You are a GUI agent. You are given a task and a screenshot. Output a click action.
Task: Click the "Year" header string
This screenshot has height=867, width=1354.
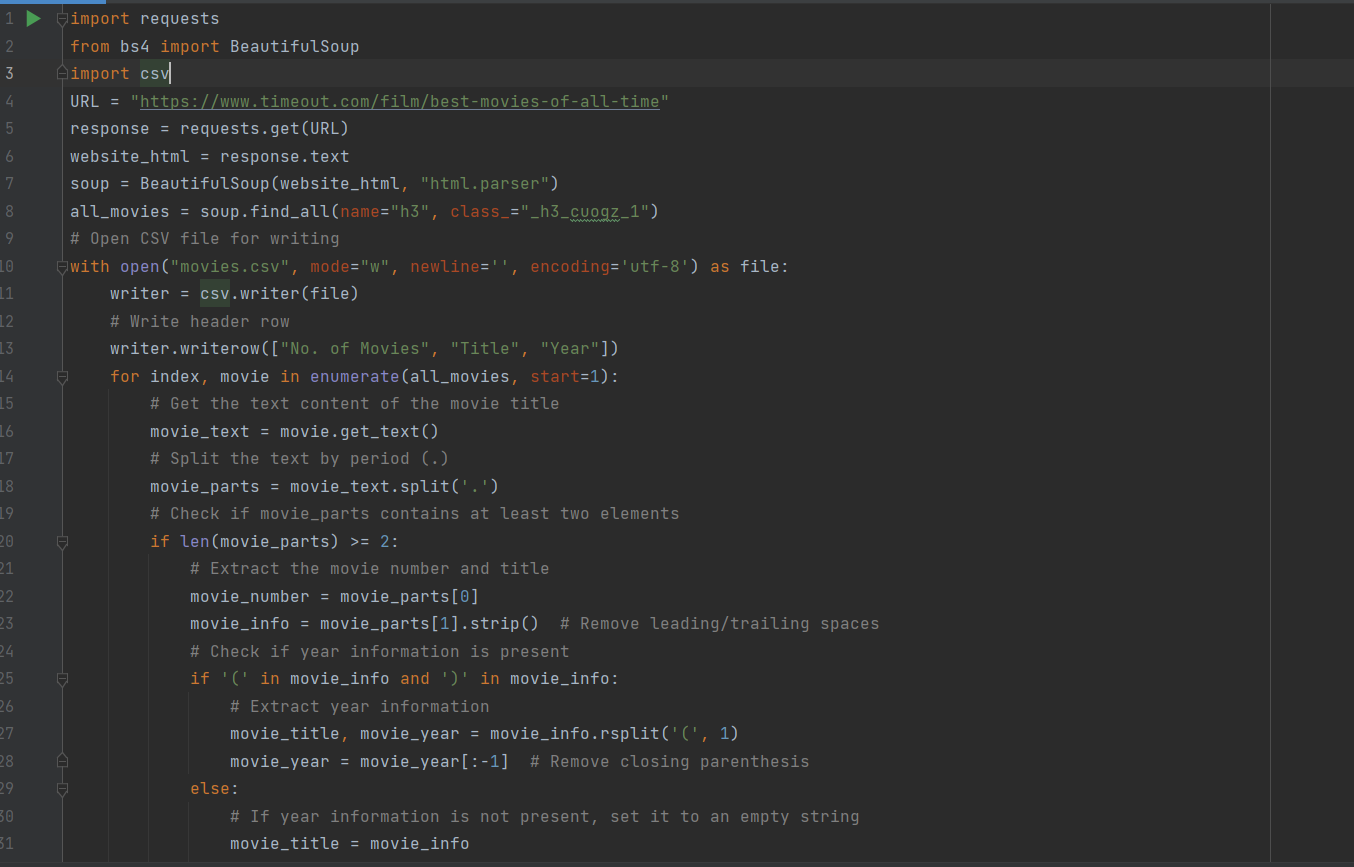point(570,349)
